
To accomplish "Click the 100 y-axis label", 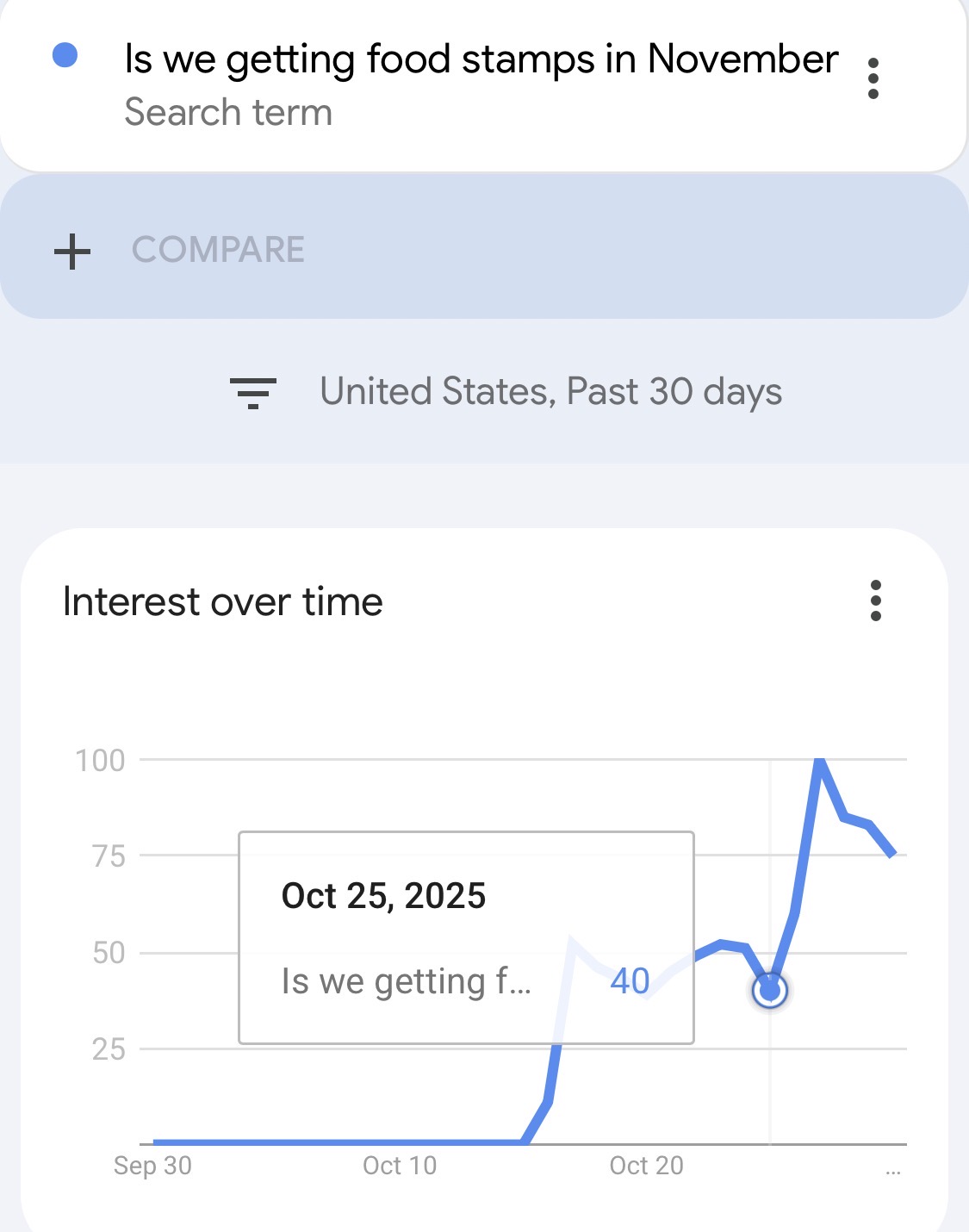I will click(x=101, y=761).
